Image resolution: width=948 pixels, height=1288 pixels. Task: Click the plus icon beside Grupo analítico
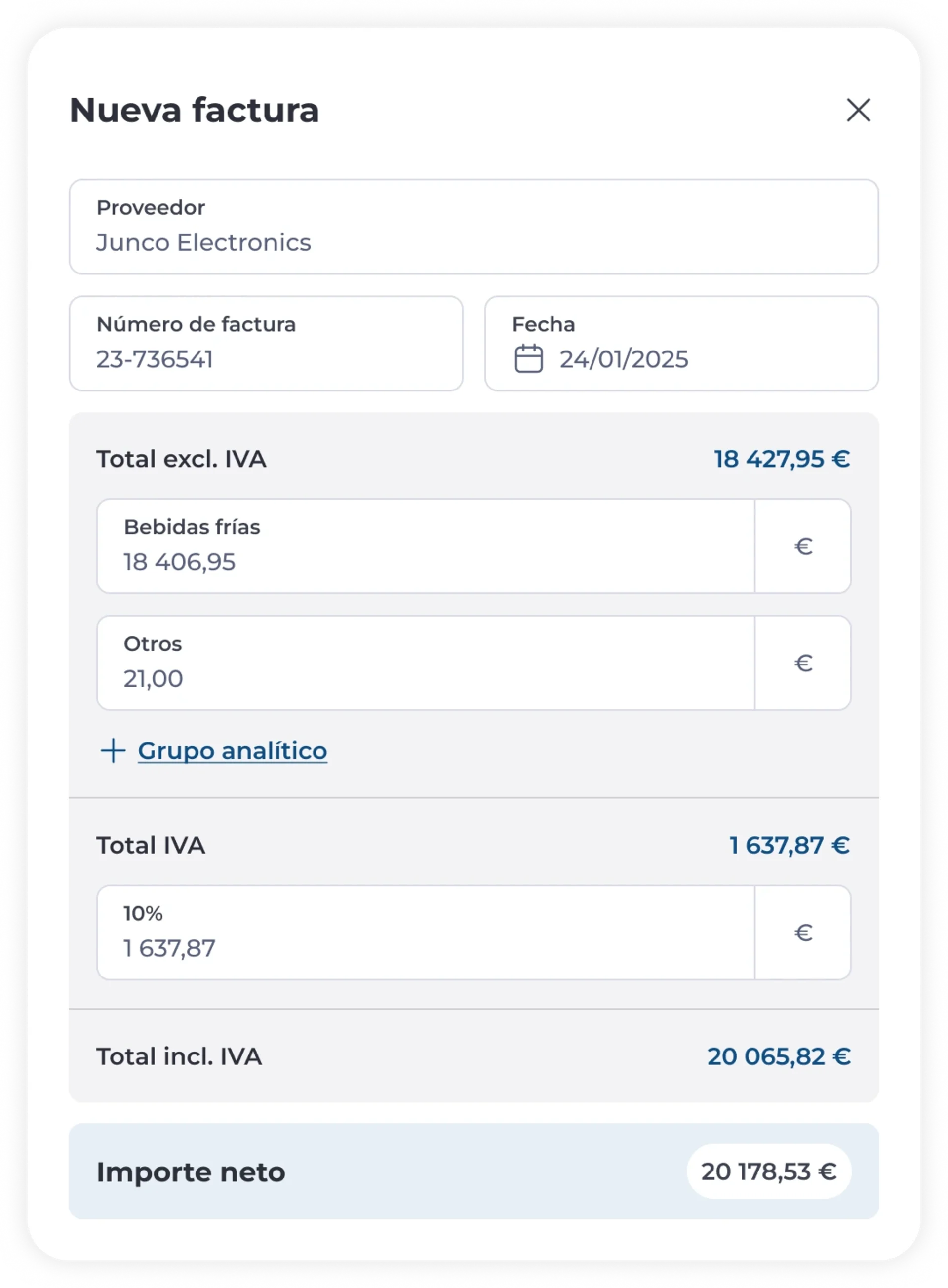[113, 750]
